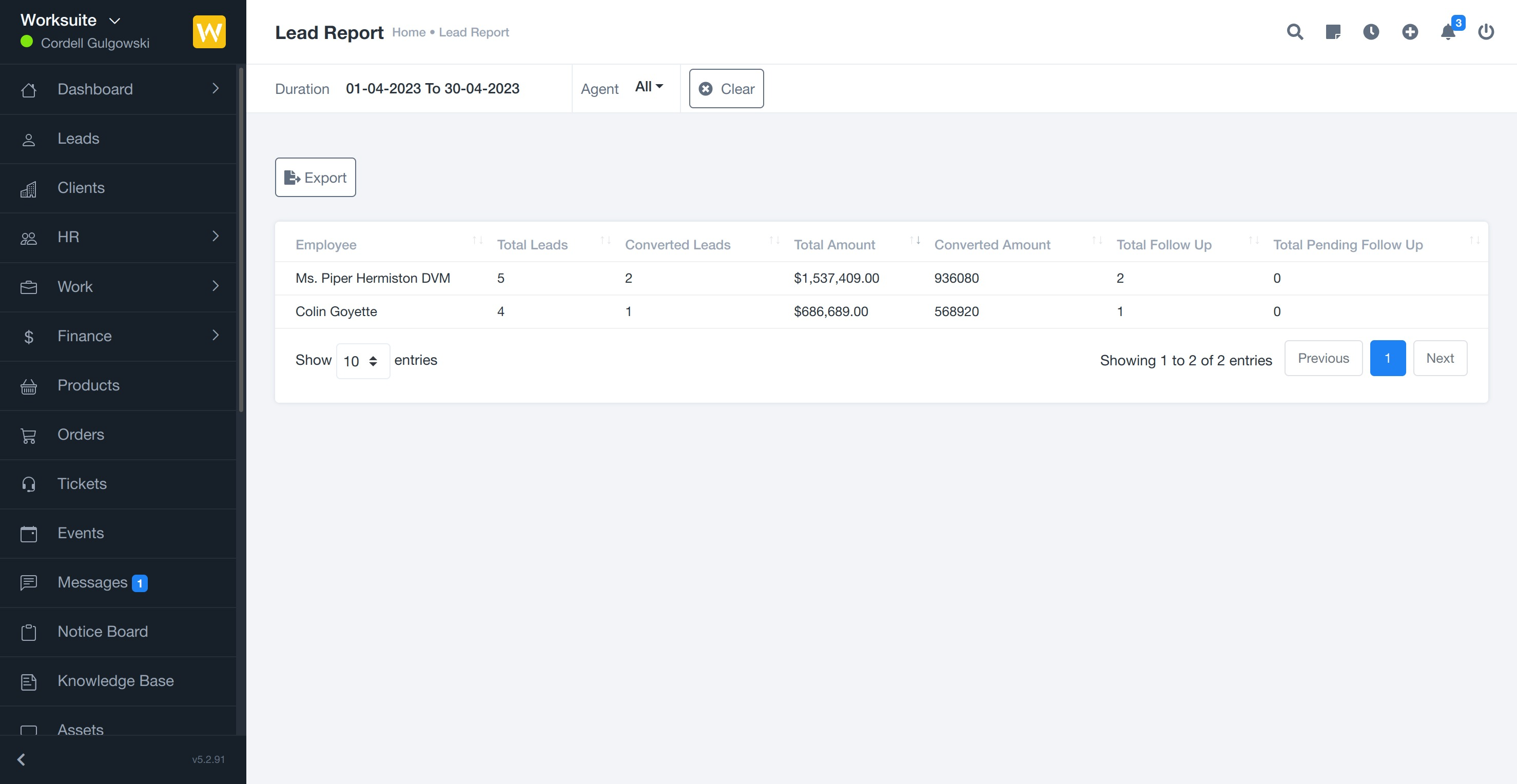Click the Duration date range field
The width and height of the screenshot is (1517, 784).
click(x=432, y=89)
